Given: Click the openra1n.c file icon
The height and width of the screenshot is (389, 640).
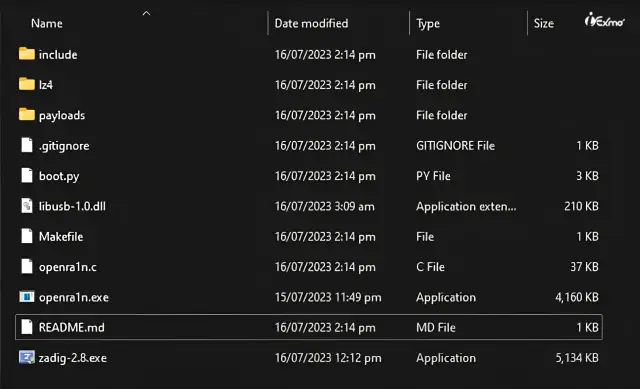Looking at the screenshot, I should pyautogui.click(x=27, y=267).
